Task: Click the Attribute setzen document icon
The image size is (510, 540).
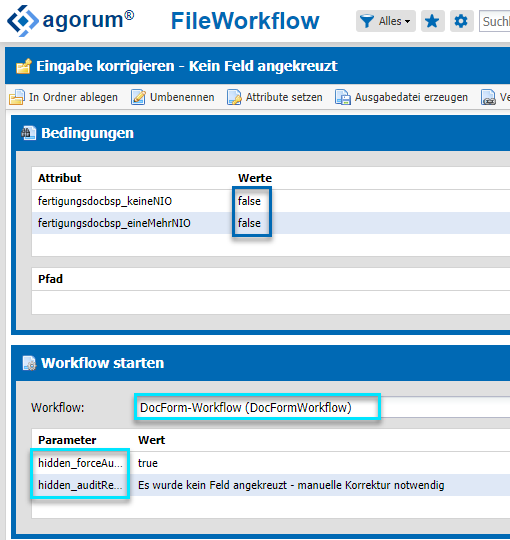Action: click(234, 97)
